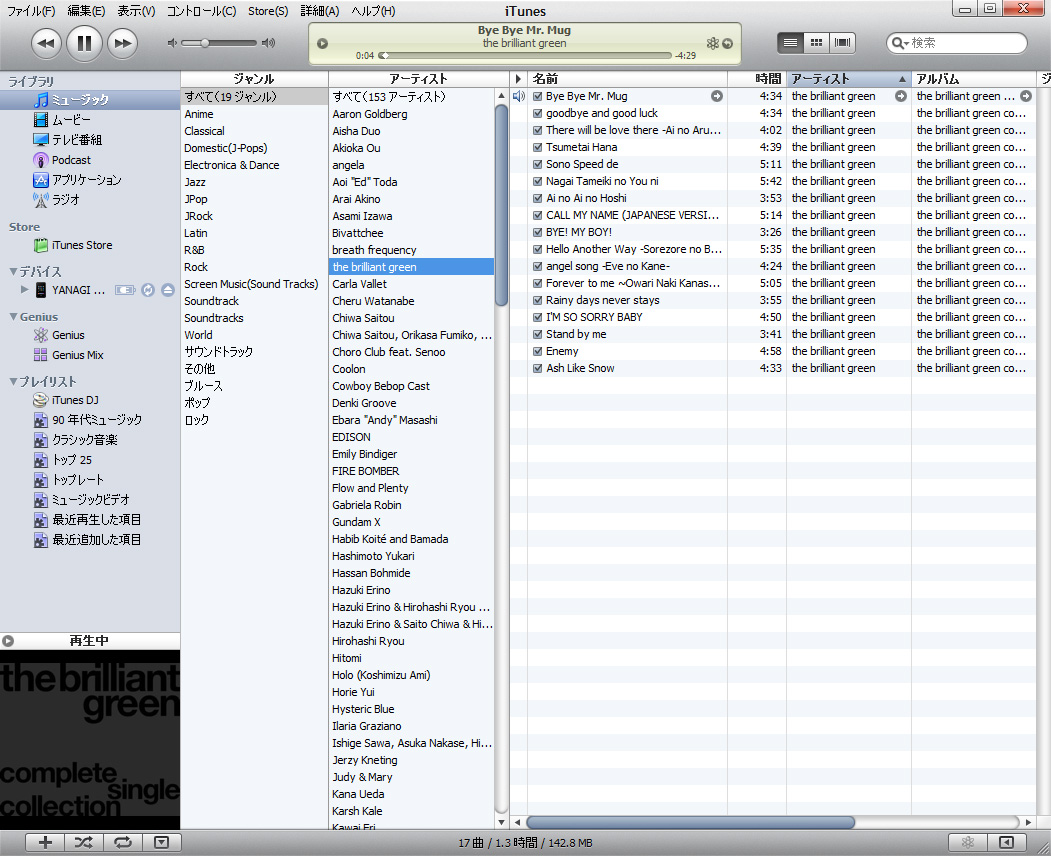The image size is (1051, 856).
Task: Uncheck the Tsumetai Hana track
Action: [538, 147]
